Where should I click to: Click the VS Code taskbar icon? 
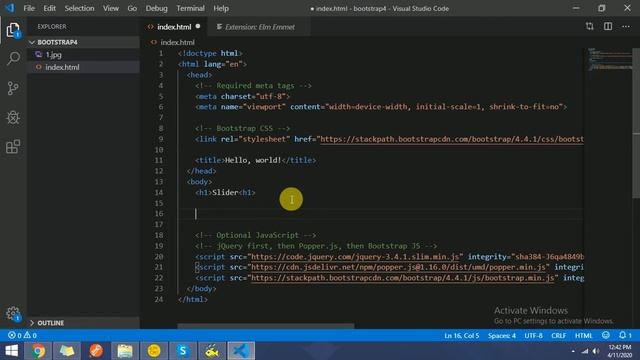click(241, 351)
